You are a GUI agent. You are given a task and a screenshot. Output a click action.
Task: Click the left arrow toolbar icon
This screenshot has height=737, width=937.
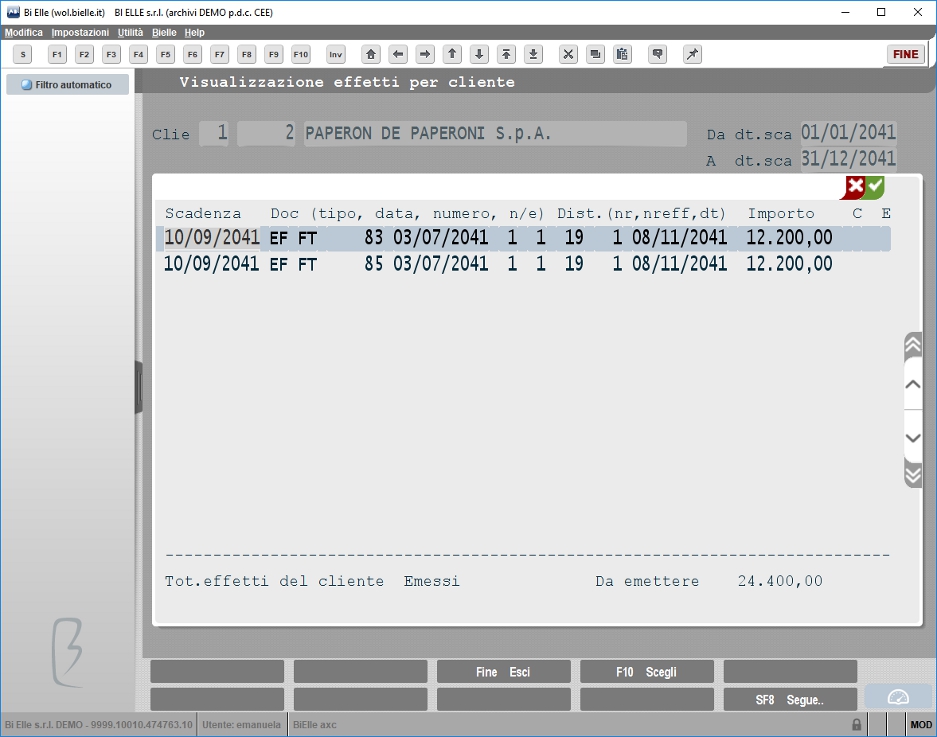click(397, 54)
